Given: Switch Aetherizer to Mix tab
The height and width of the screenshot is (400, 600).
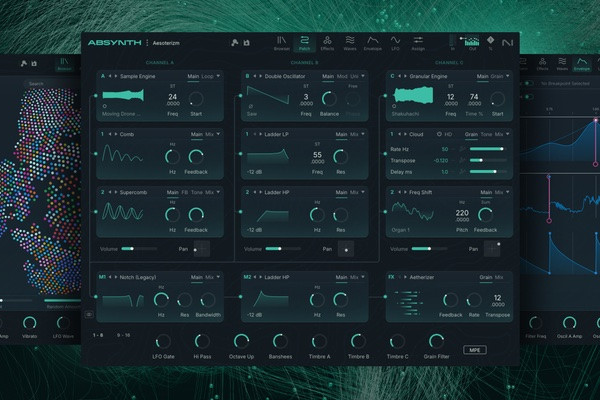Looking at the screenshot, I should (499, 278).
